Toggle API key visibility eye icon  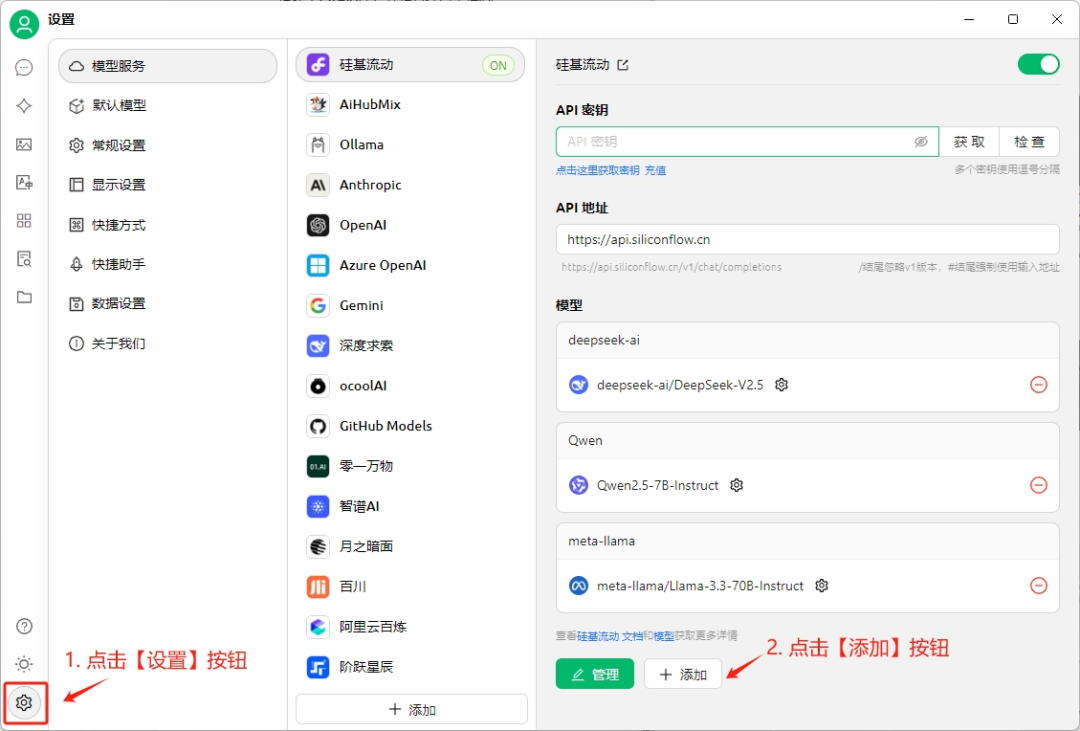921,142
